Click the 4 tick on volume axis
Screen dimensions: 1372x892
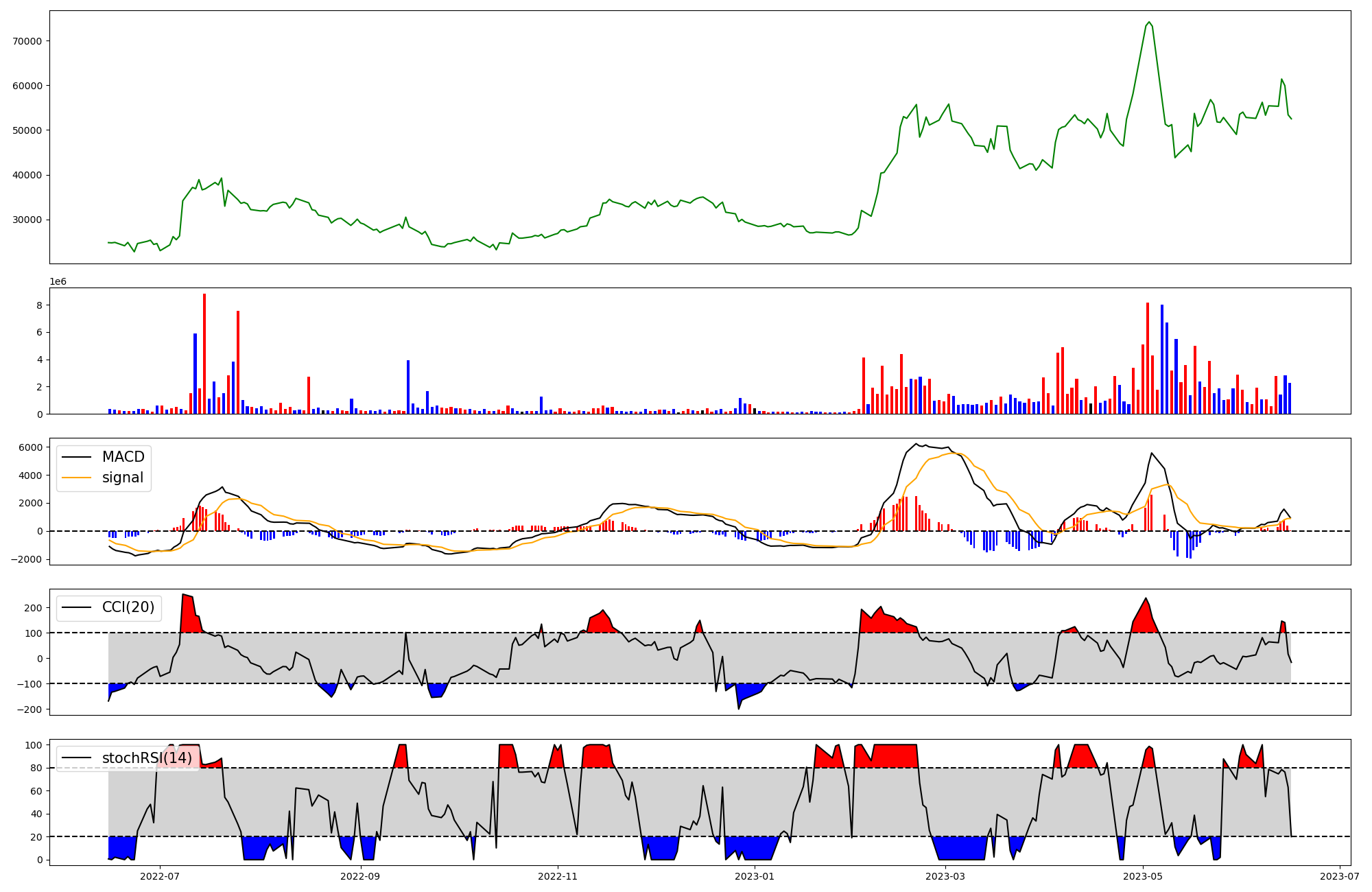click(x=39, y=360)
